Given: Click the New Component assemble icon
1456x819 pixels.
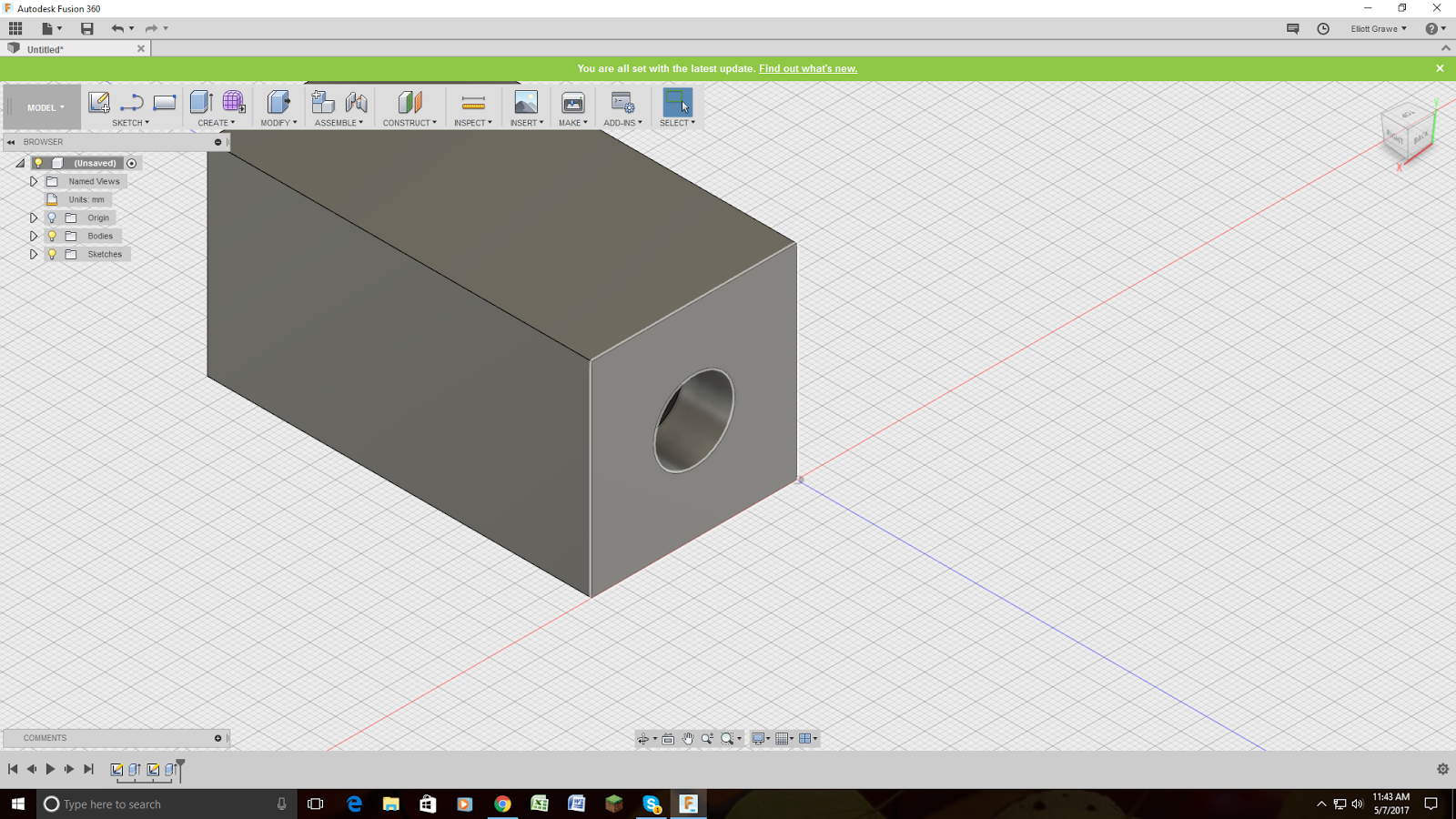Looking at the screenshot, I should coord(323,102).
